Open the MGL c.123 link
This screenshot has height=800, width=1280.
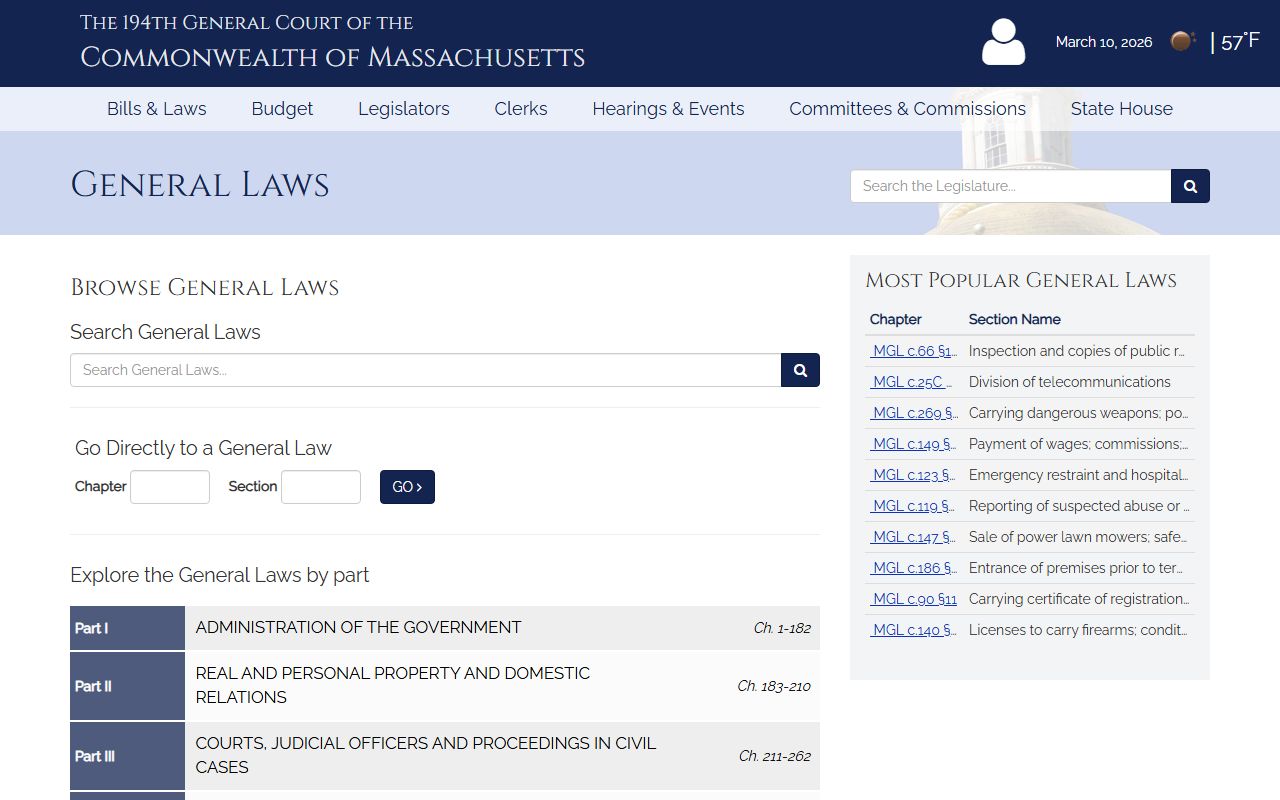point(912,475)
